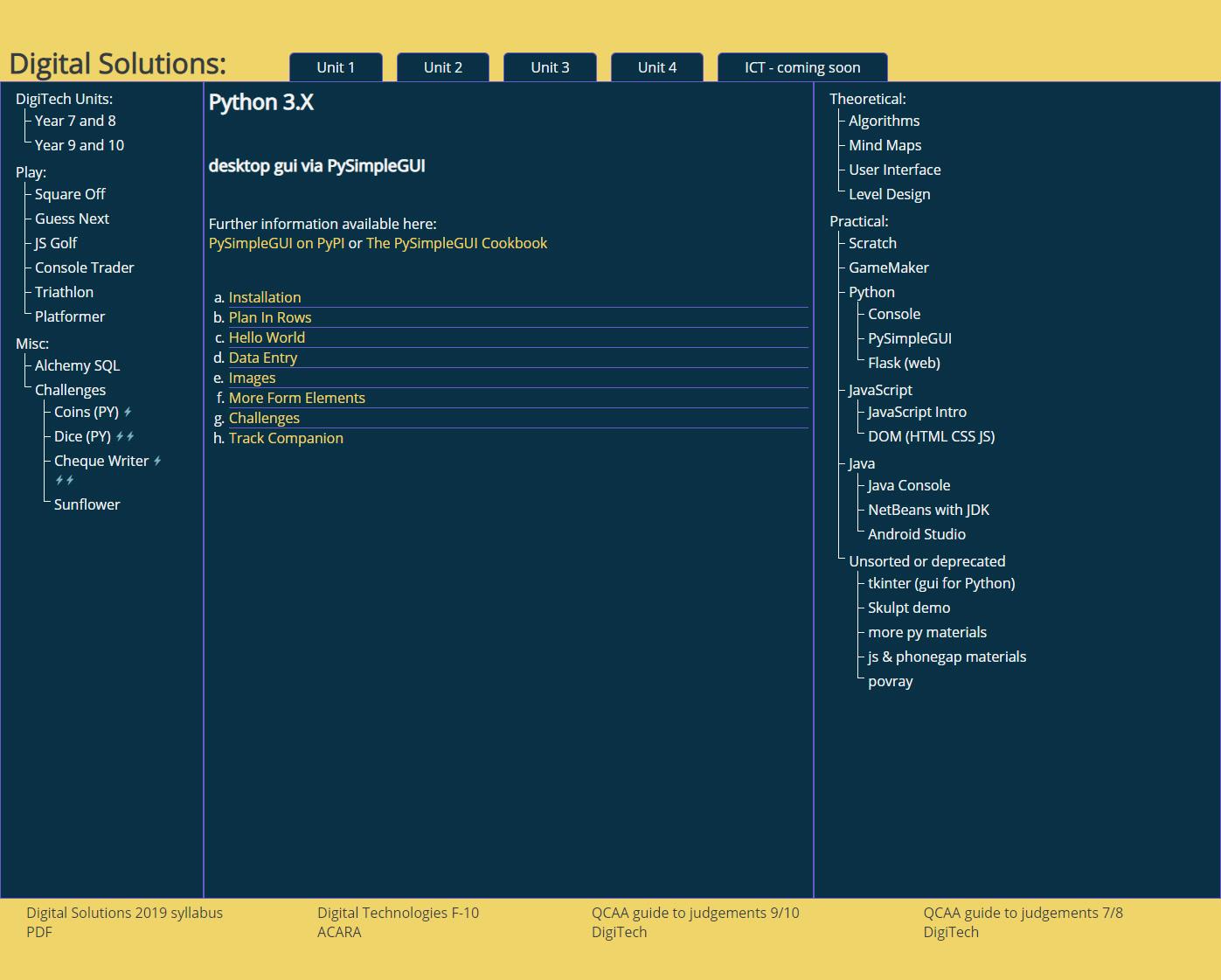Viewport: 1221px width, 980px height.
Task: Open the Challenges lesson in the list
Action: (264, 418)
